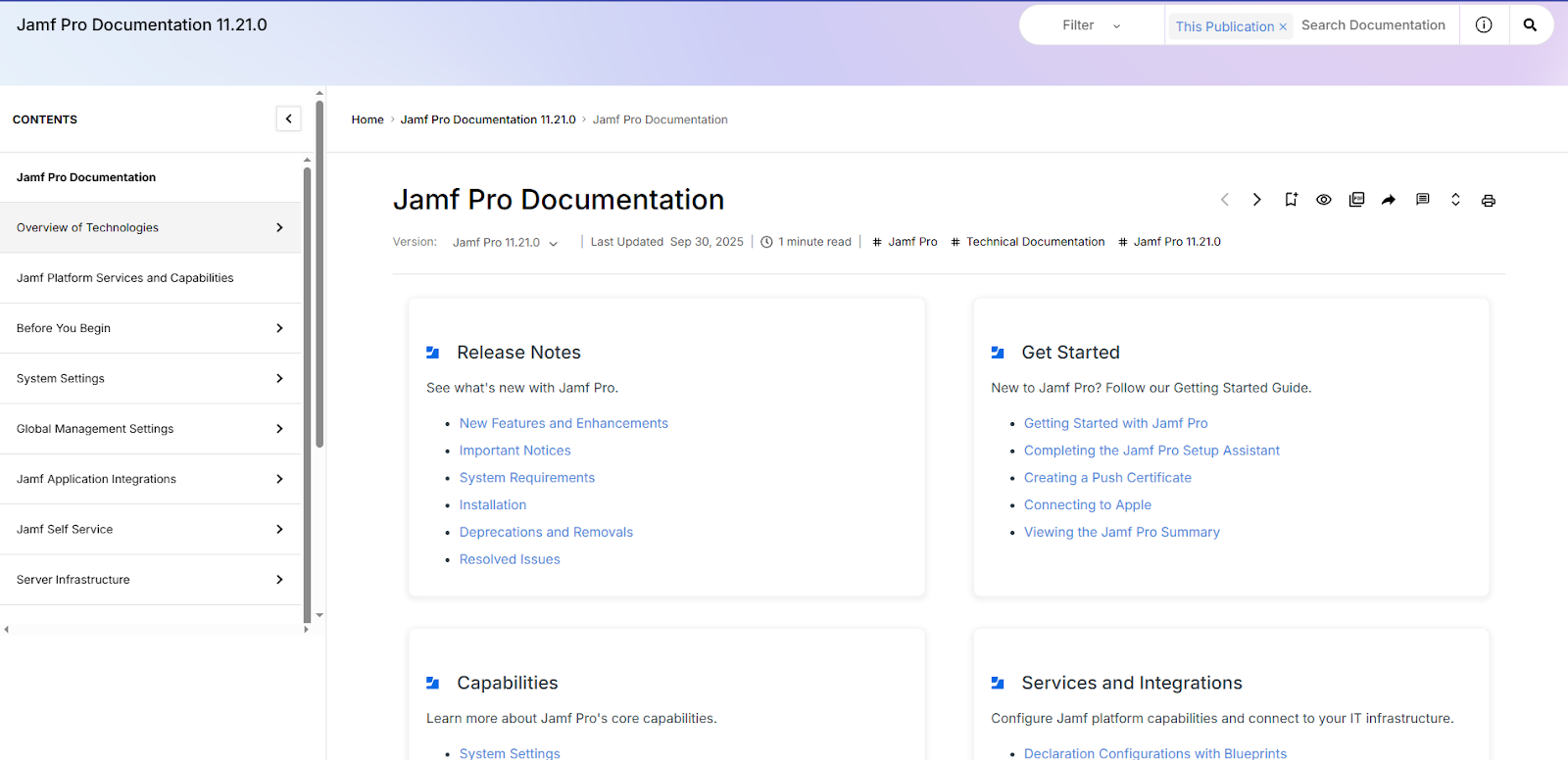Screen dimensions: 1568x760
Task: Click the add bookmark icon
Action: (1291, 200)
